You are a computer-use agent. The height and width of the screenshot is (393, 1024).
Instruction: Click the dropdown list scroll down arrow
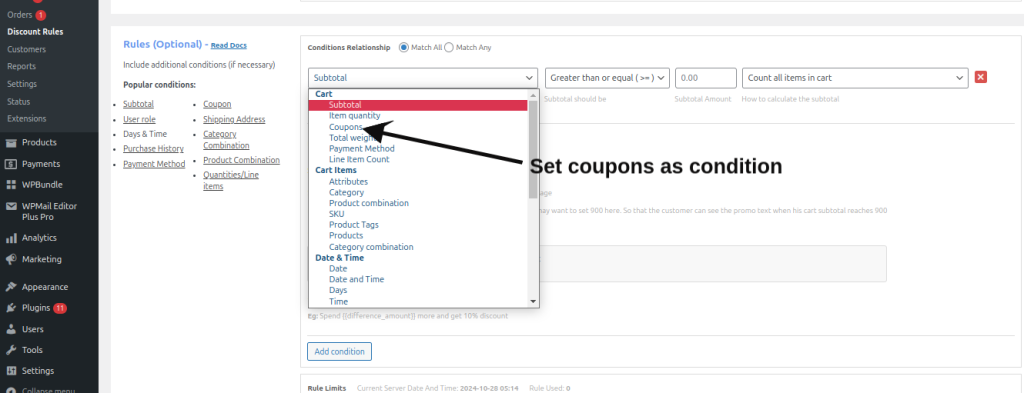tap(533, 302)
